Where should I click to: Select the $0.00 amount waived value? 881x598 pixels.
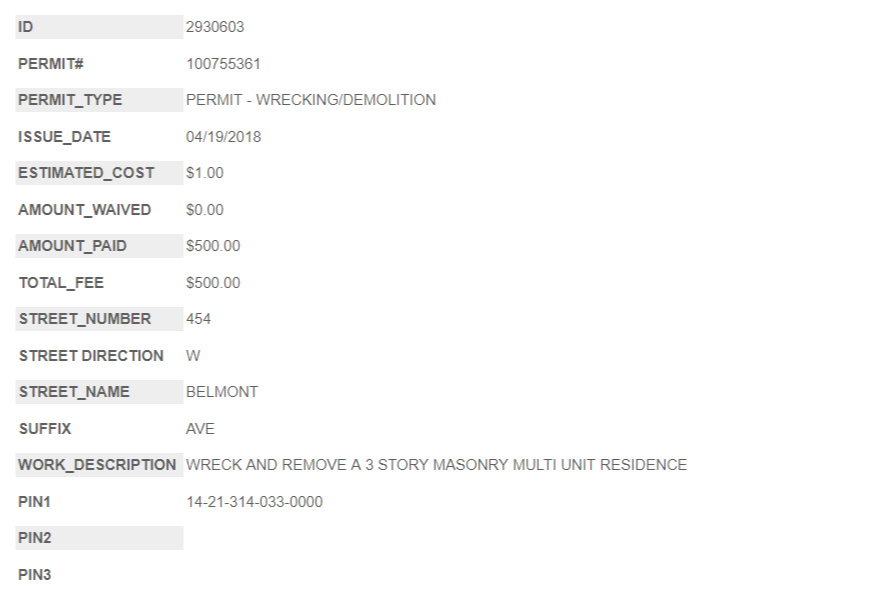(x=205, y=210)
